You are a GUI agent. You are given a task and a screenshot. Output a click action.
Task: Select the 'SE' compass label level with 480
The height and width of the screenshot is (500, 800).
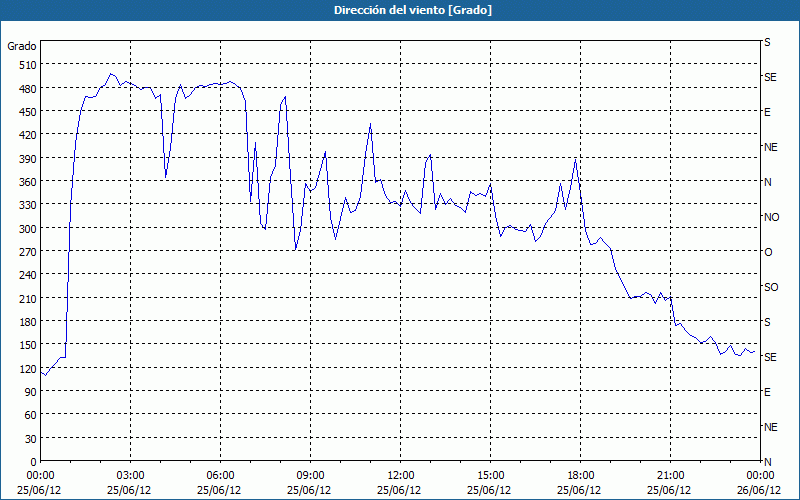770,77
